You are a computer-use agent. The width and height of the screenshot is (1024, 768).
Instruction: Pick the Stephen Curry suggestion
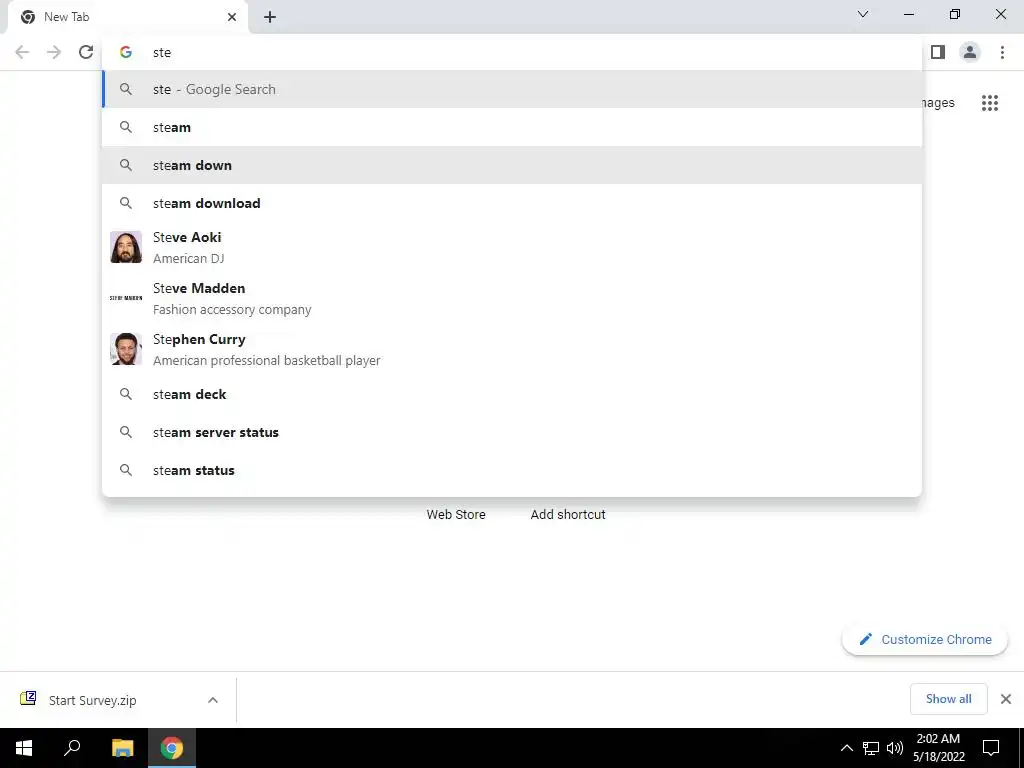coord(512,349)
